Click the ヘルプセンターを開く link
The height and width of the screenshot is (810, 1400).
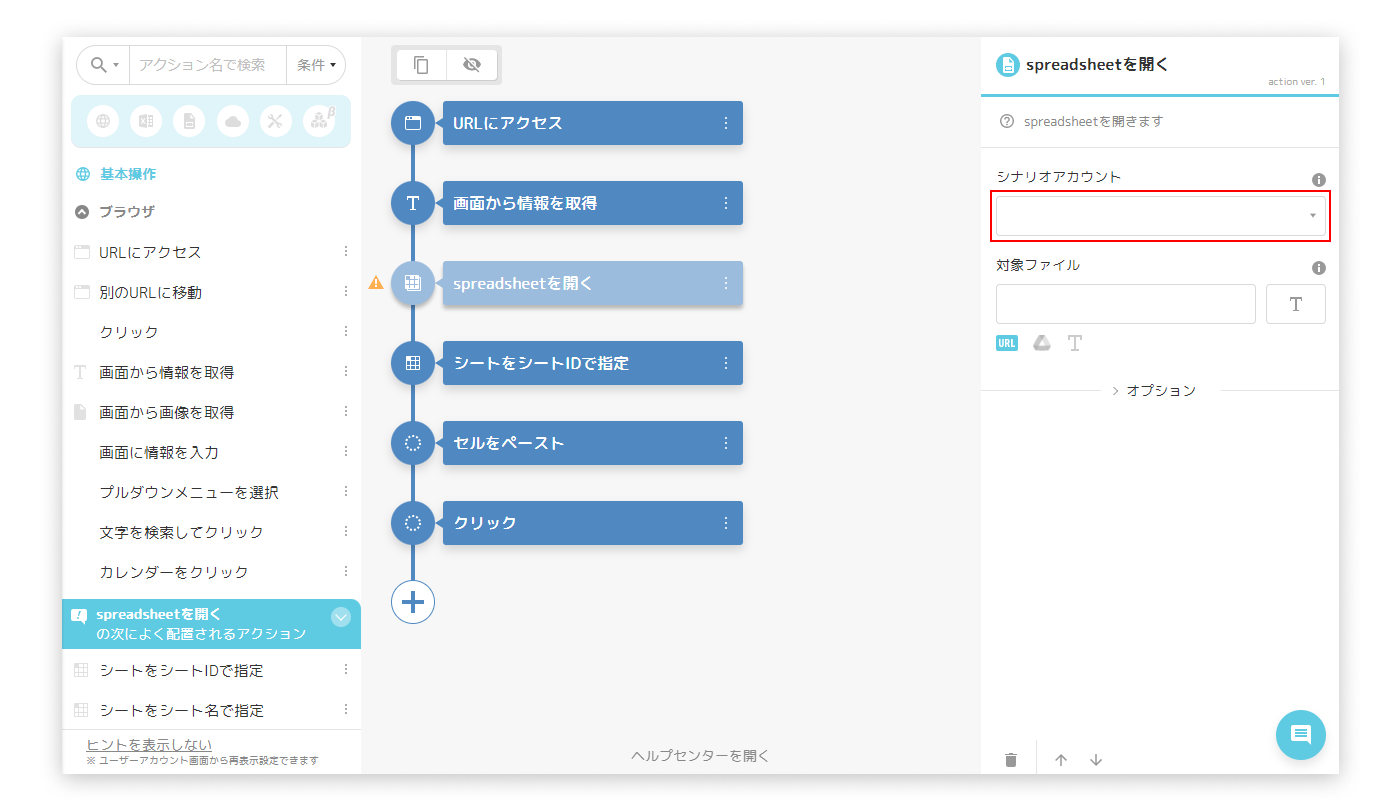coord(700,756)
